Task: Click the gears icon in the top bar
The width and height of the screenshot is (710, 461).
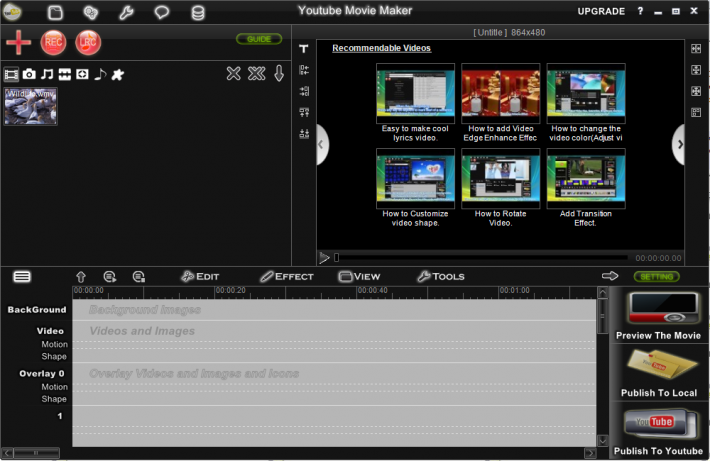Action: pyautogui.click(x=91, y=12)
